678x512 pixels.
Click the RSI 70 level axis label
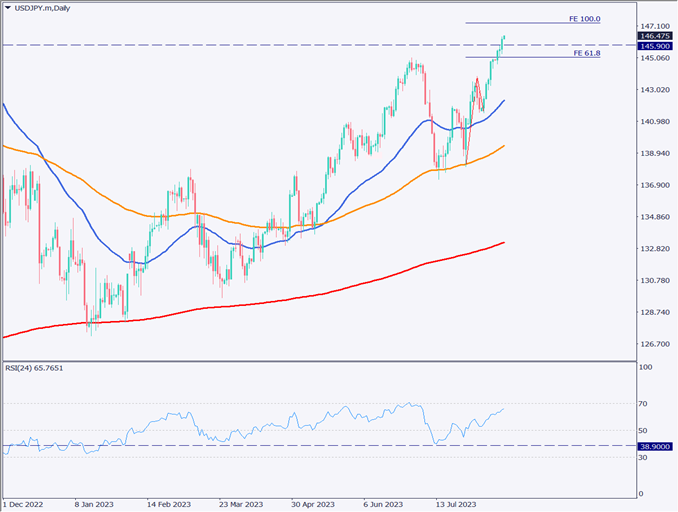[645, 404]
